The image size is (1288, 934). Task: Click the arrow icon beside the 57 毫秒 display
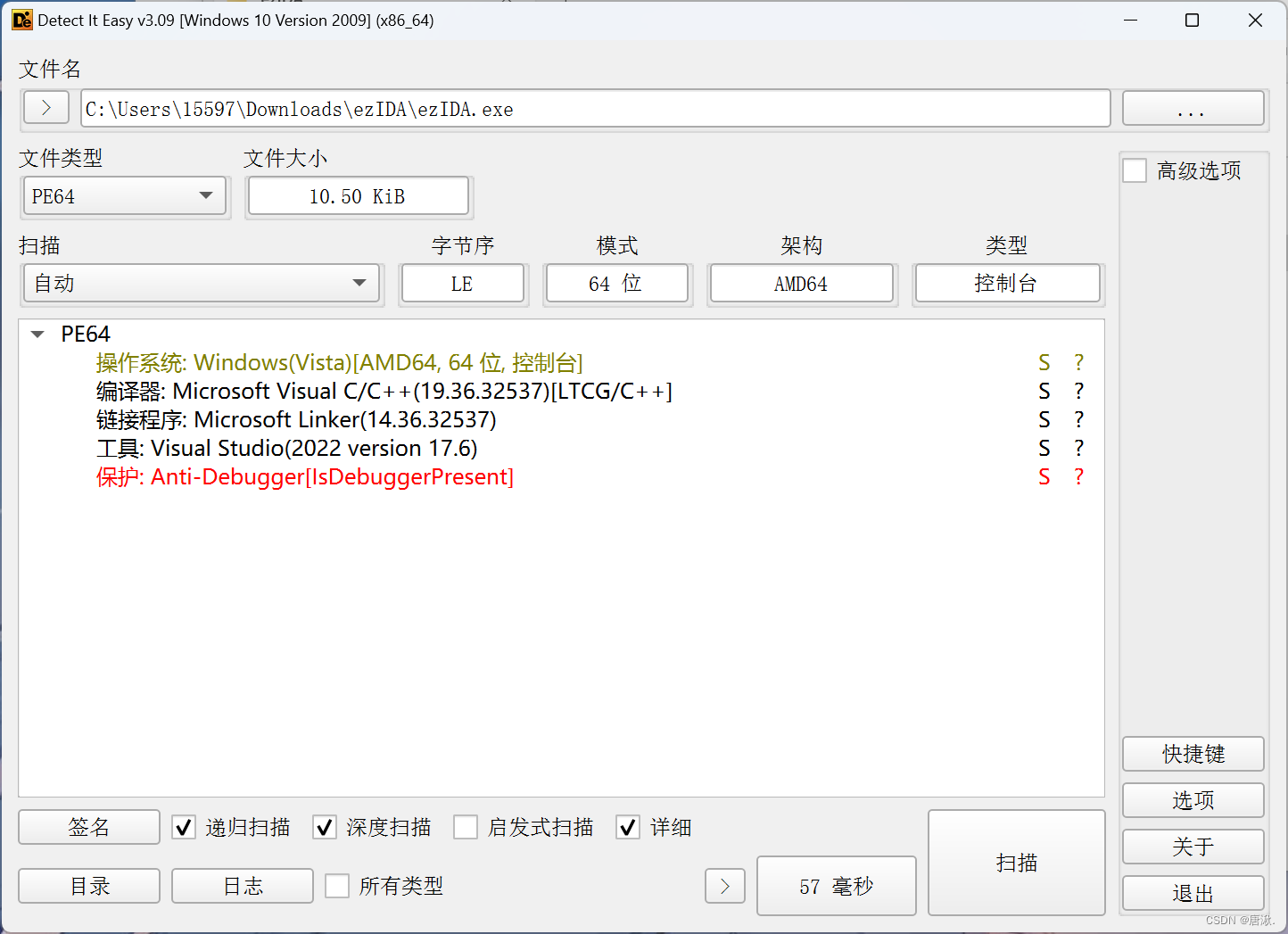point(724,885)
